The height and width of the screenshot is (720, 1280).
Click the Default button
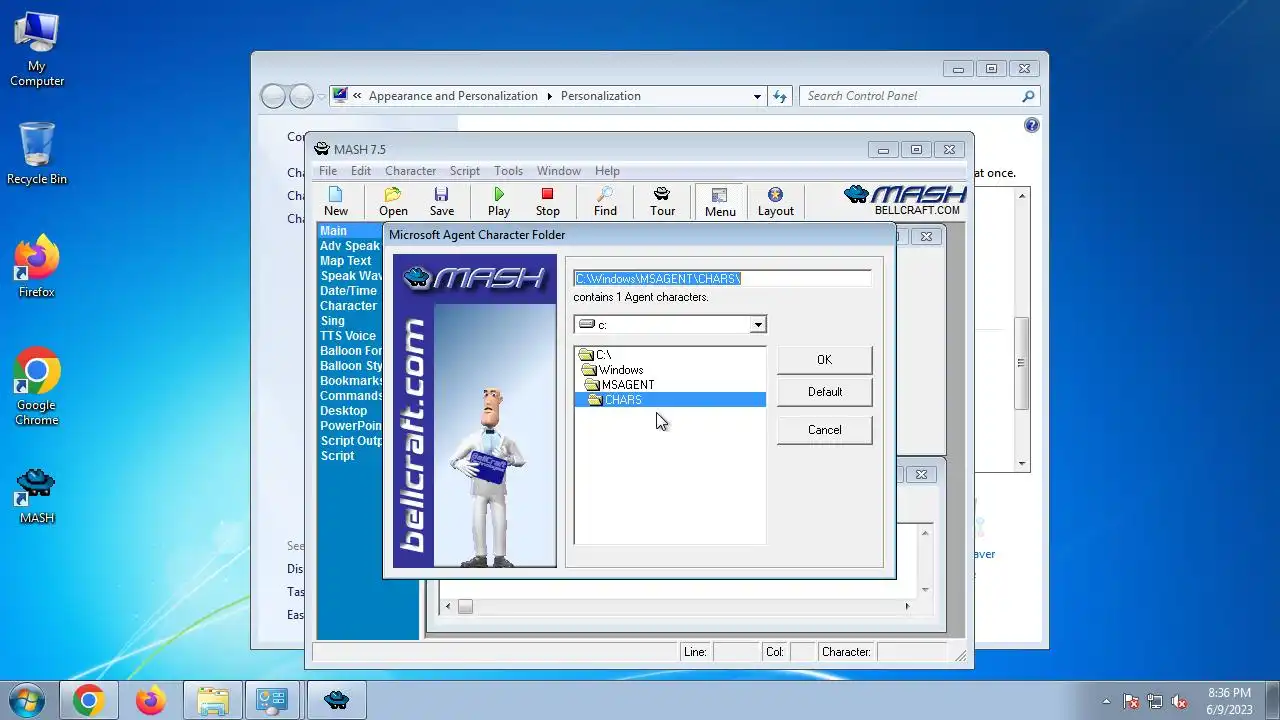pos(824,392)
